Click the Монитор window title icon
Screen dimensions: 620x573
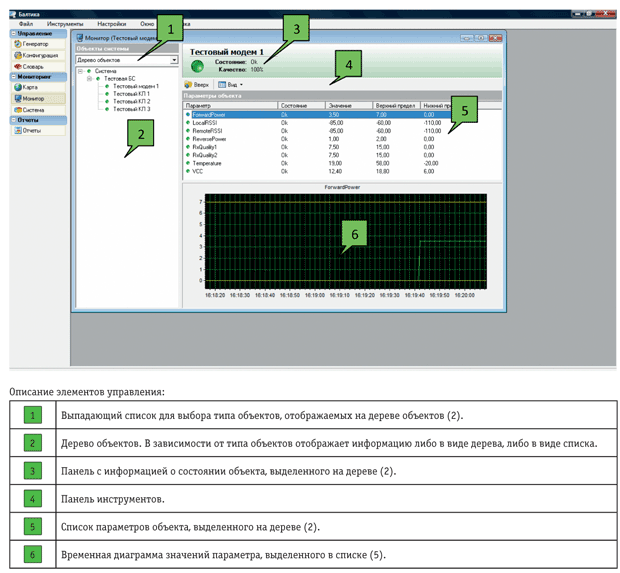[x=79, y=38]
